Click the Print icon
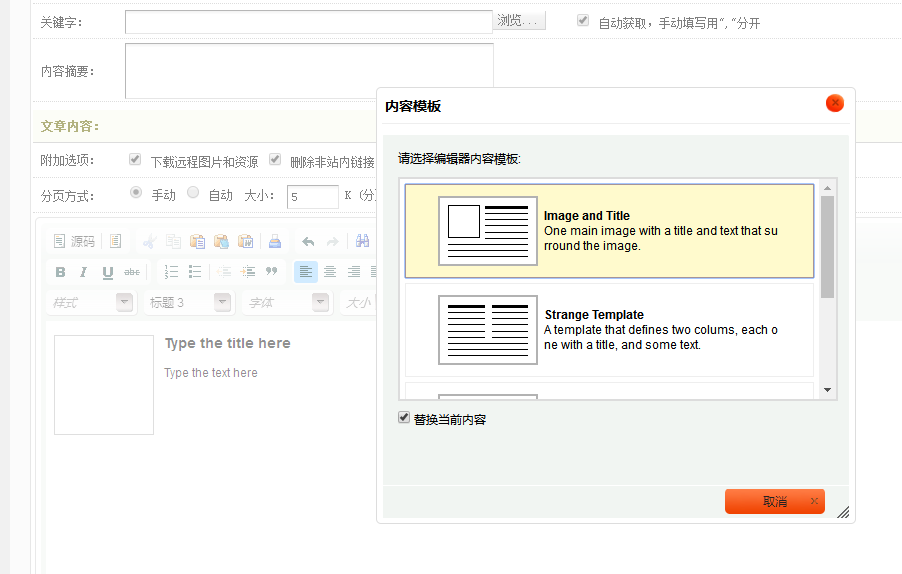The width and height of the screenshot is (902, 574). pos(275,241)
